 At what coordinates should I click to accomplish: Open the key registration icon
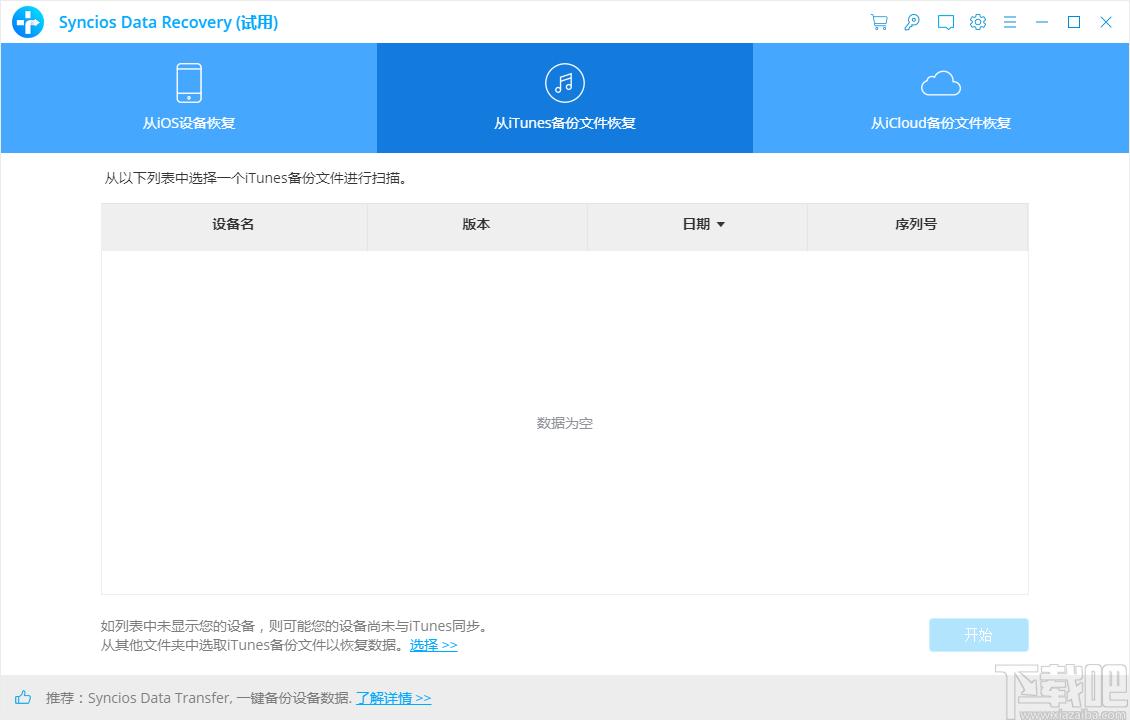(x=912, y=22)
